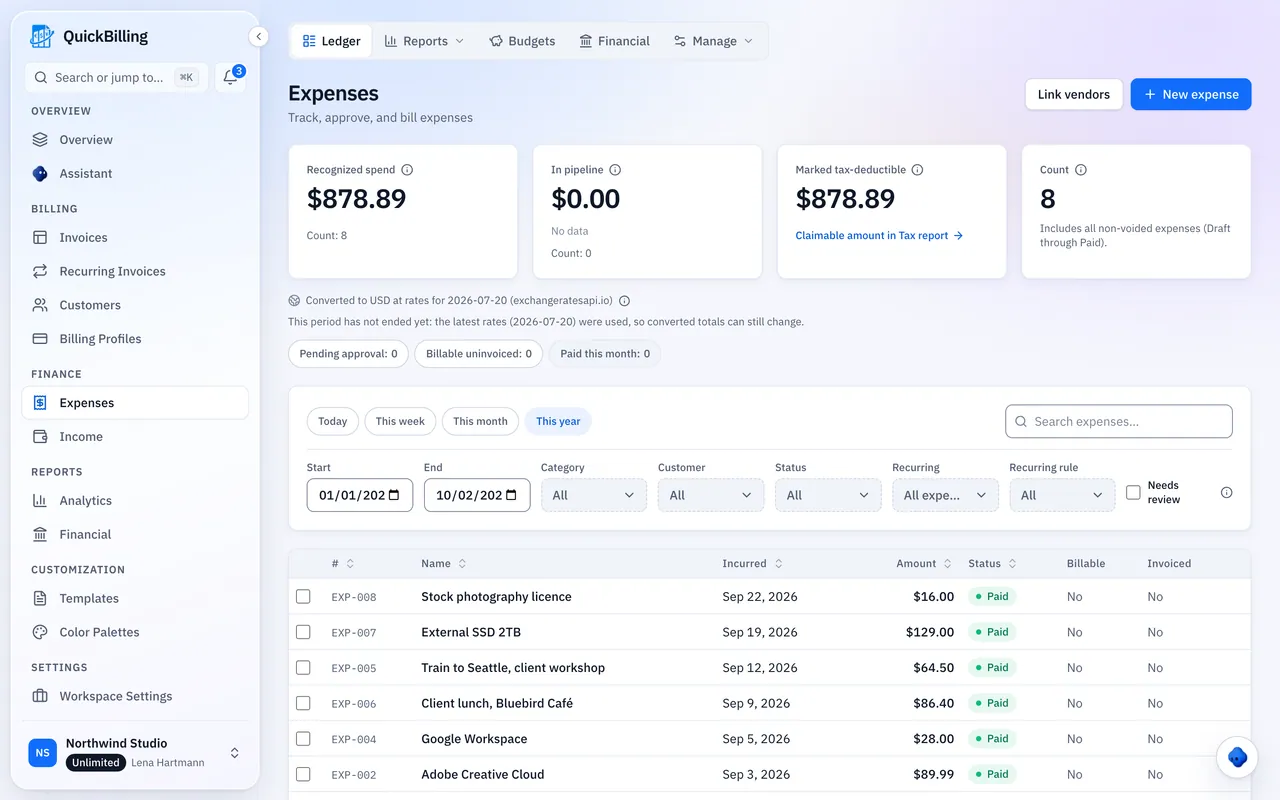The image size is (1280, 800).
Task: Open the Customer filter dropdown
Action: (711, 495)
